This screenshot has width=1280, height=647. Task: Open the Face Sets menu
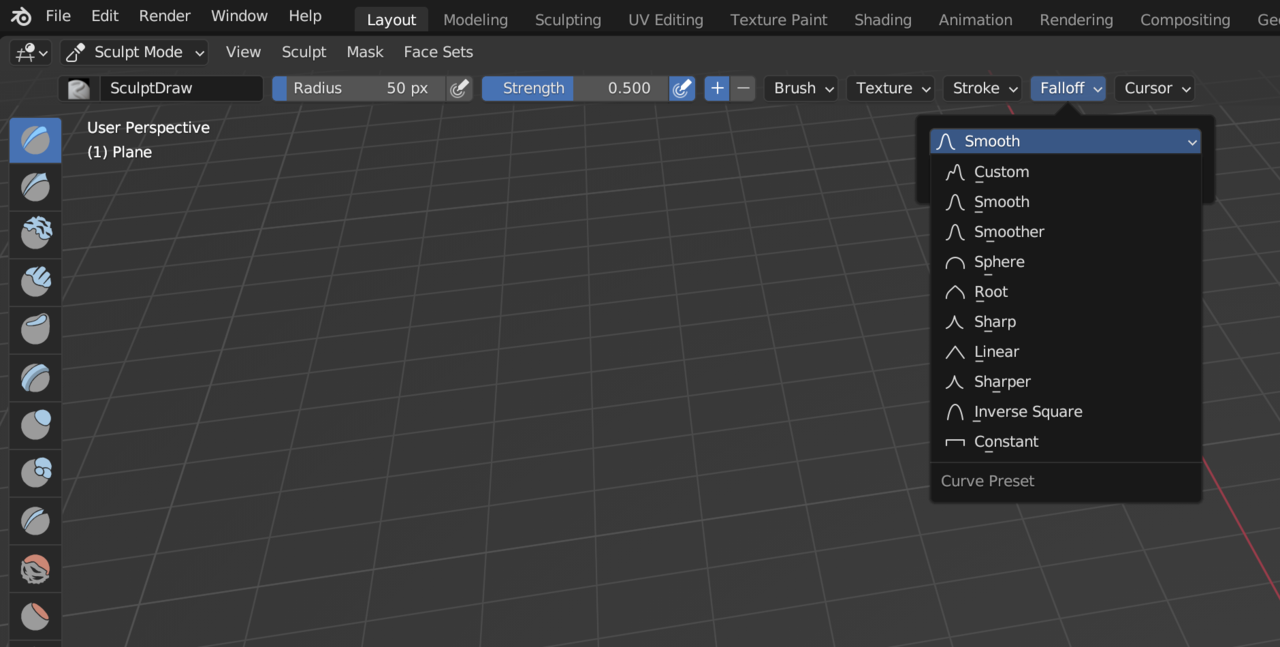(438, 52)
